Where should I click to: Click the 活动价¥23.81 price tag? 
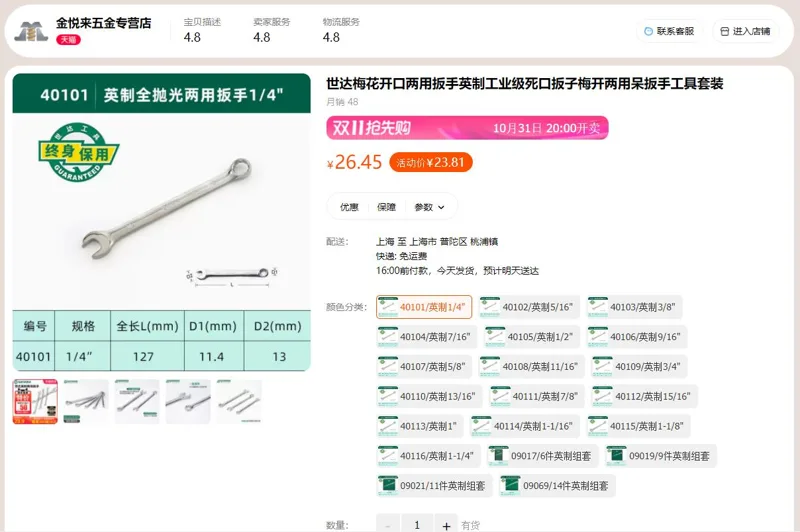(x=431, y=163)
